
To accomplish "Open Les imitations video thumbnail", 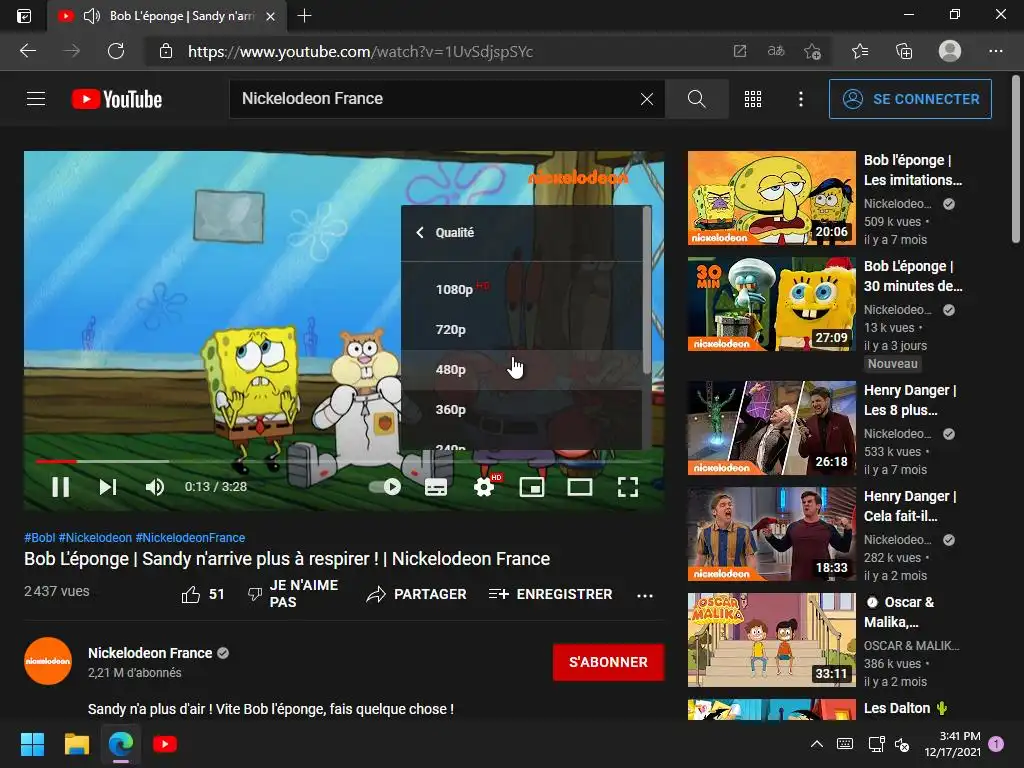I will click(772, 198).
